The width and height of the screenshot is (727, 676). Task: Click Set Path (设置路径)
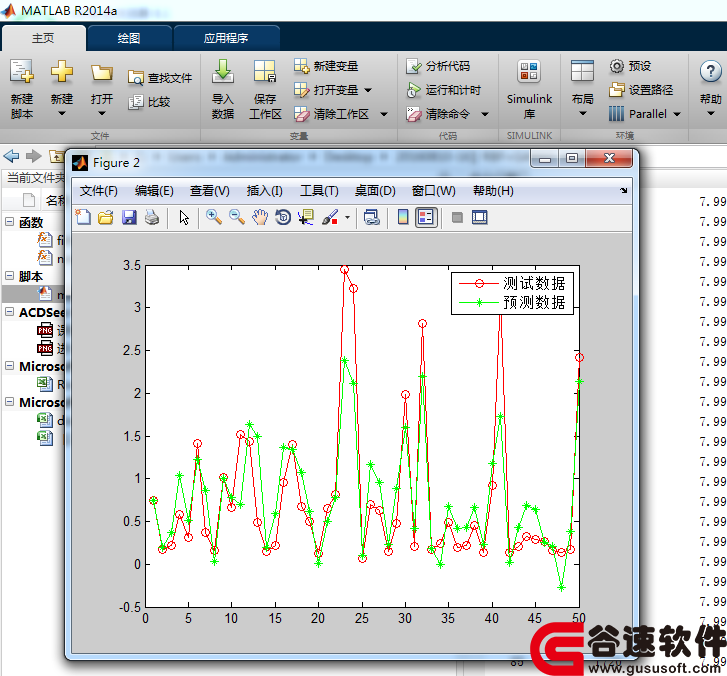[641, 89]
